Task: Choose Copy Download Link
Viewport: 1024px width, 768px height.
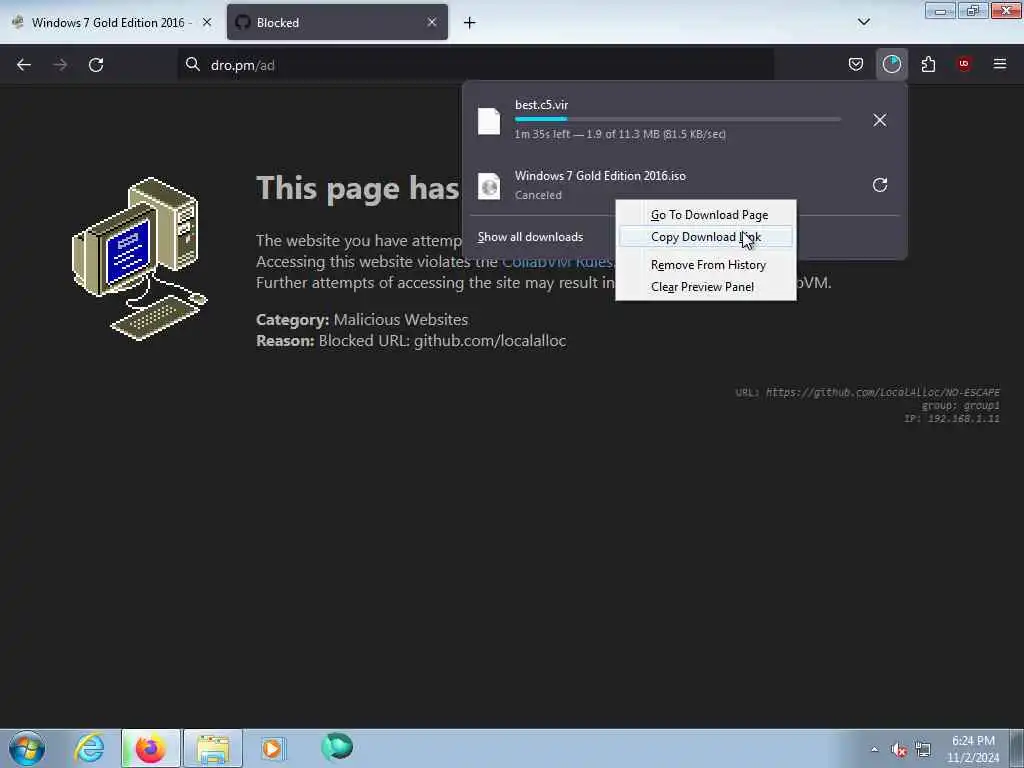Action: 706,236
